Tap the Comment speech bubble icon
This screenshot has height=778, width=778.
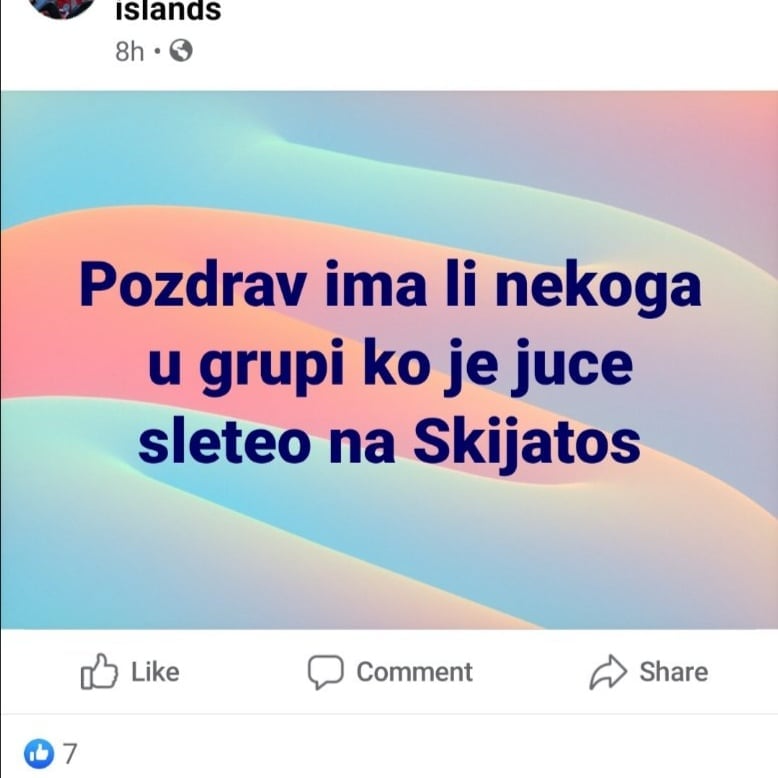[x=325, y=672]
